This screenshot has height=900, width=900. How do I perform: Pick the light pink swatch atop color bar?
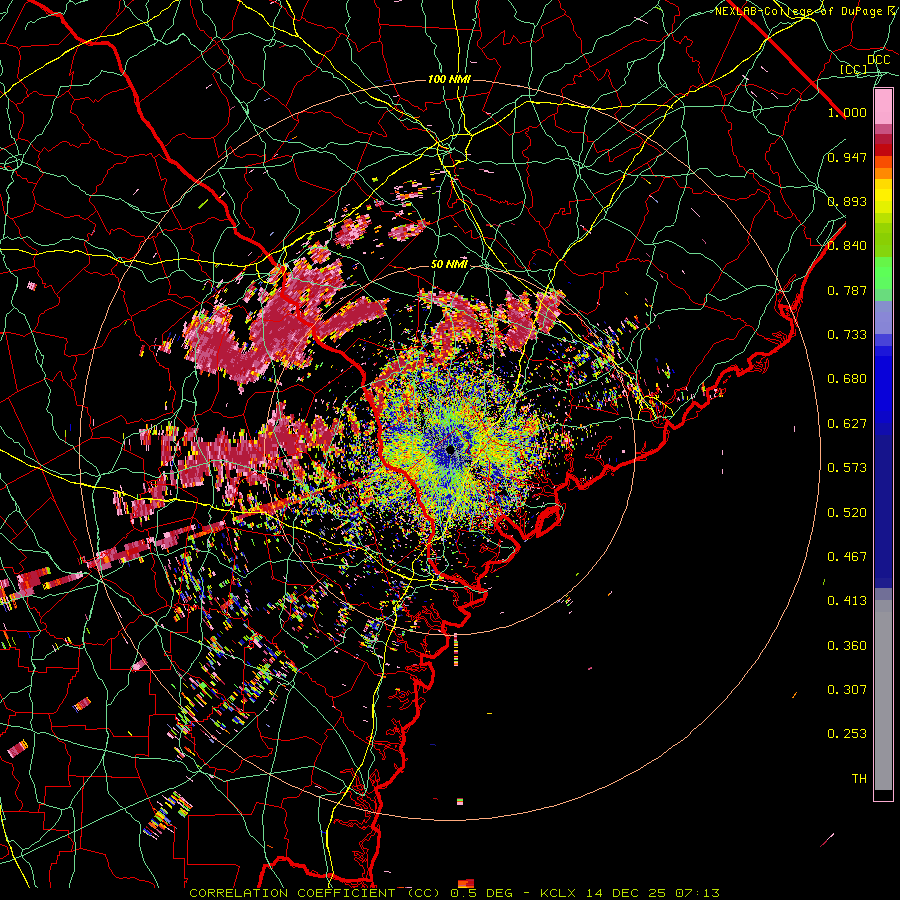pyautogui.click(x=883, y=107)
